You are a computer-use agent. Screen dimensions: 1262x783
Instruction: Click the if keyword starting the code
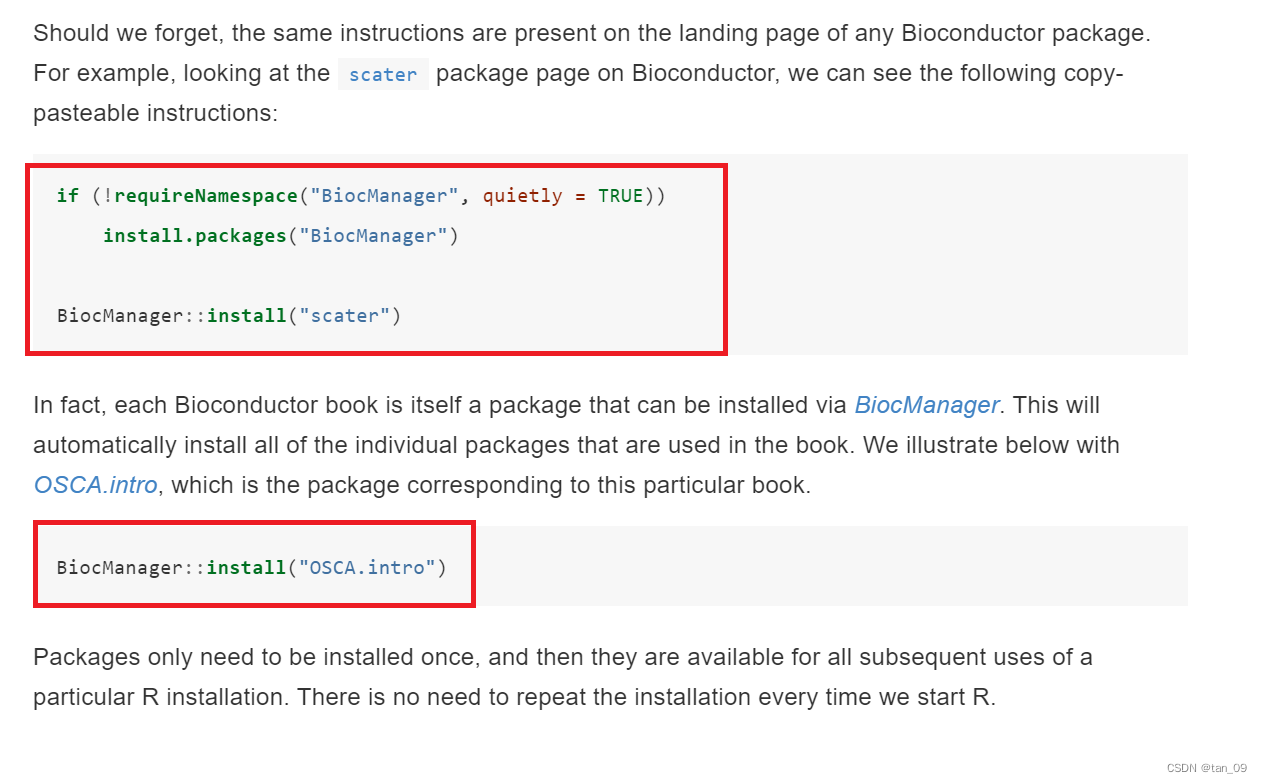click(67, 196)
